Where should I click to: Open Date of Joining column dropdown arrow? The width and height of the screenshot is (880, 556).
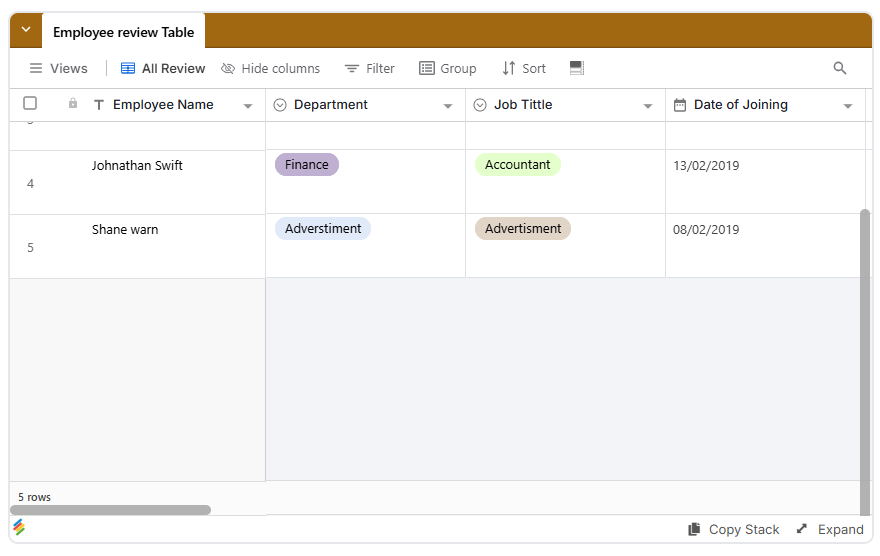(x=847, y=105)
